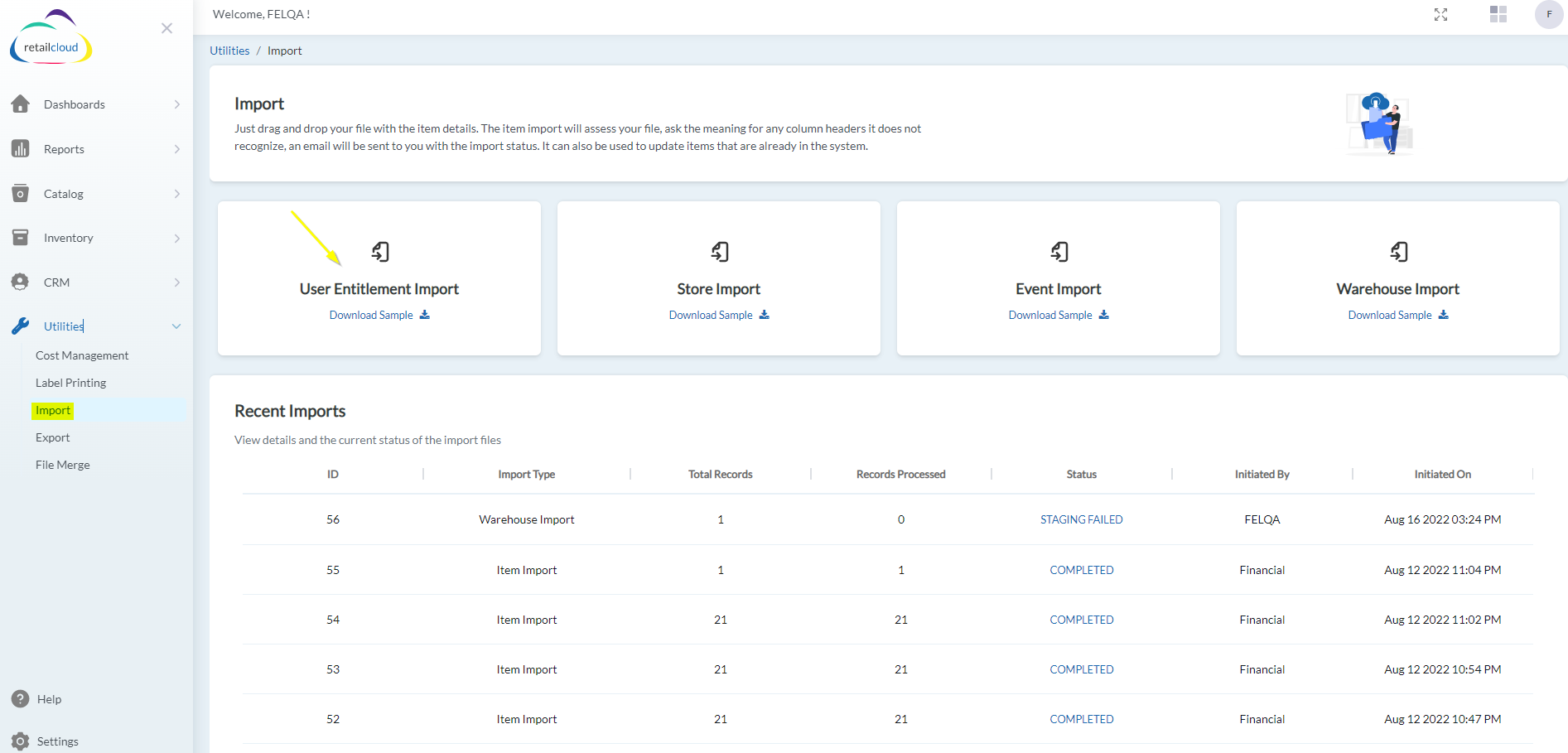Click the date Aug 16 2022 03:24 PM

pyautogui.click(x=1443, y=519)
